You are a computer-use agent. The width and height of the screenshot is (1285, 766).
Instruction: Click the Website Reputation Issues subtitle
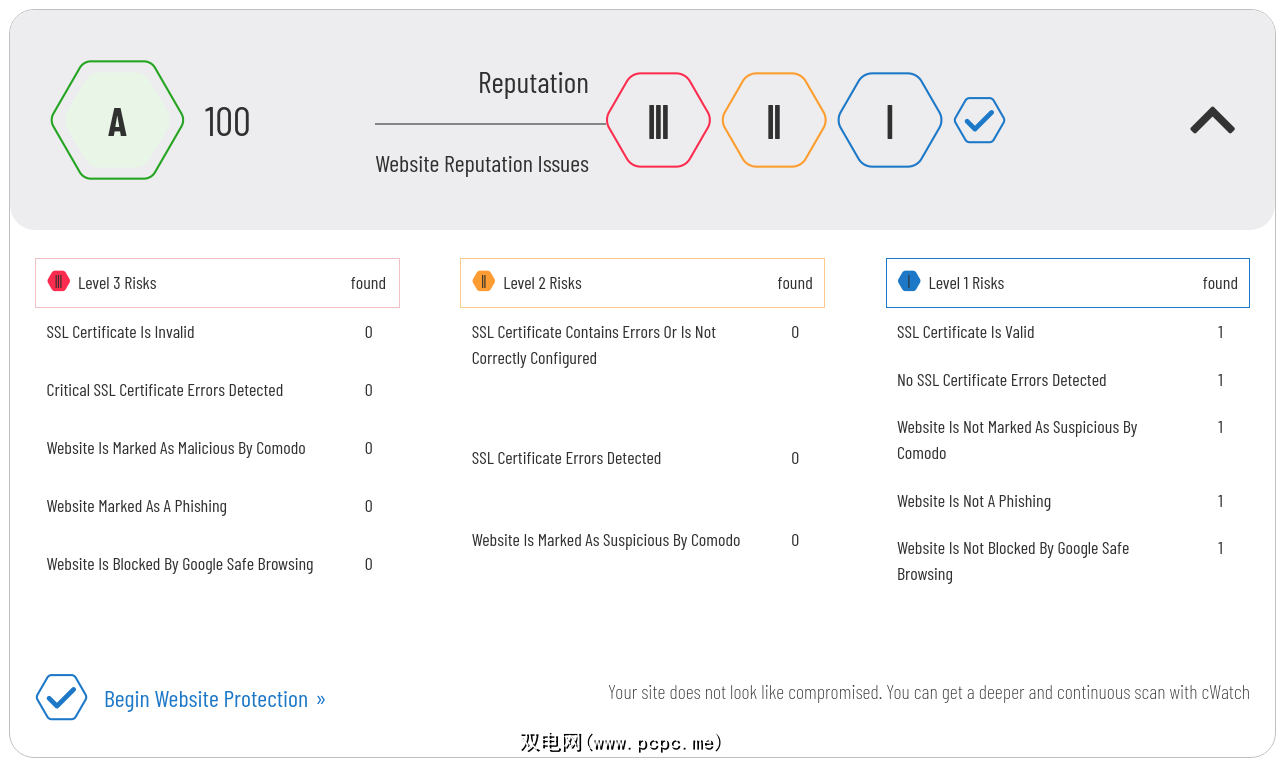[482, 165]
